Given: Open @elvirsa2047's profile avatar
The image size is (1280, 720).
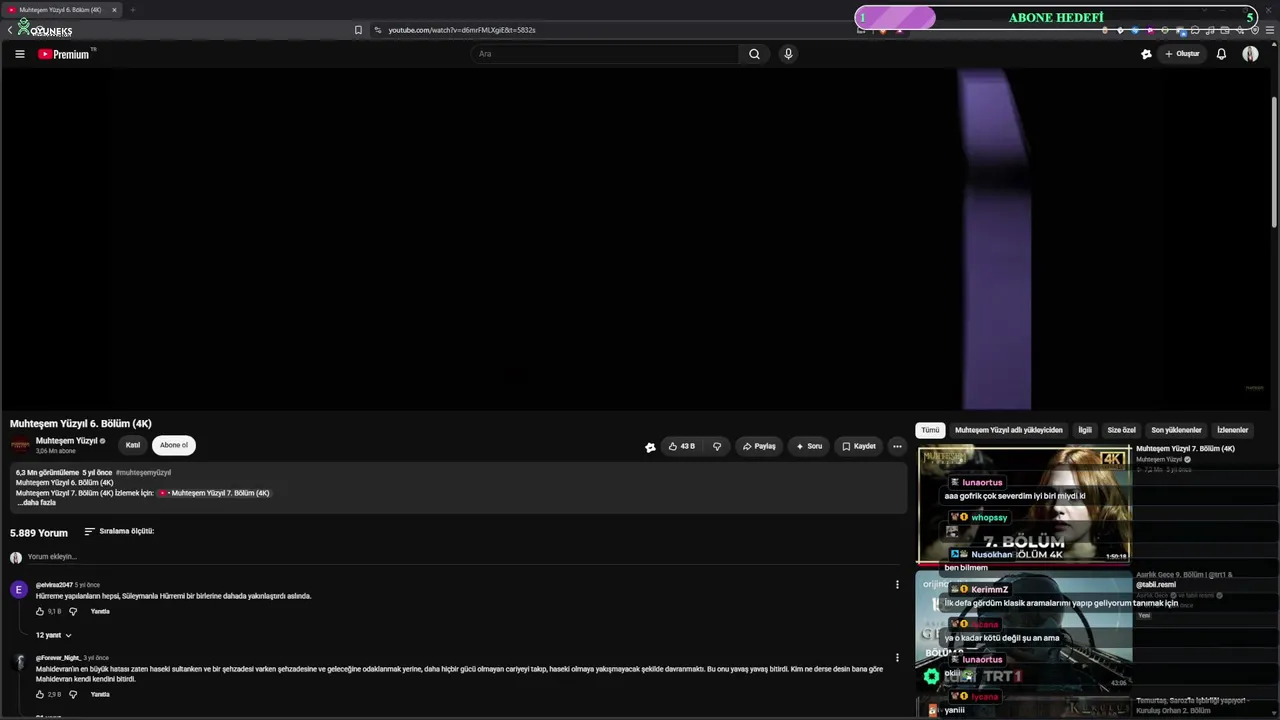Looking at the screenshot, I should tap(18, 590).
